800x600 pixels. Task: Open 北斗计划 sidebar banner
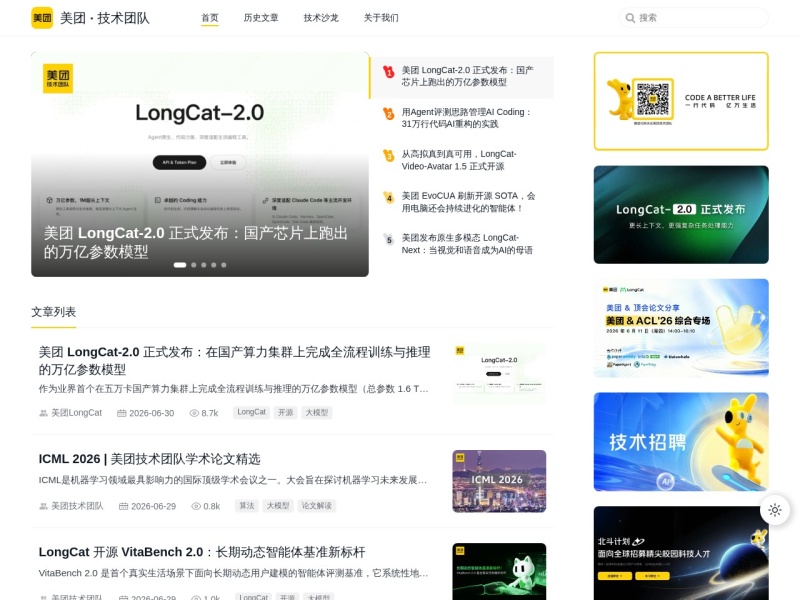tap(681, 553)
